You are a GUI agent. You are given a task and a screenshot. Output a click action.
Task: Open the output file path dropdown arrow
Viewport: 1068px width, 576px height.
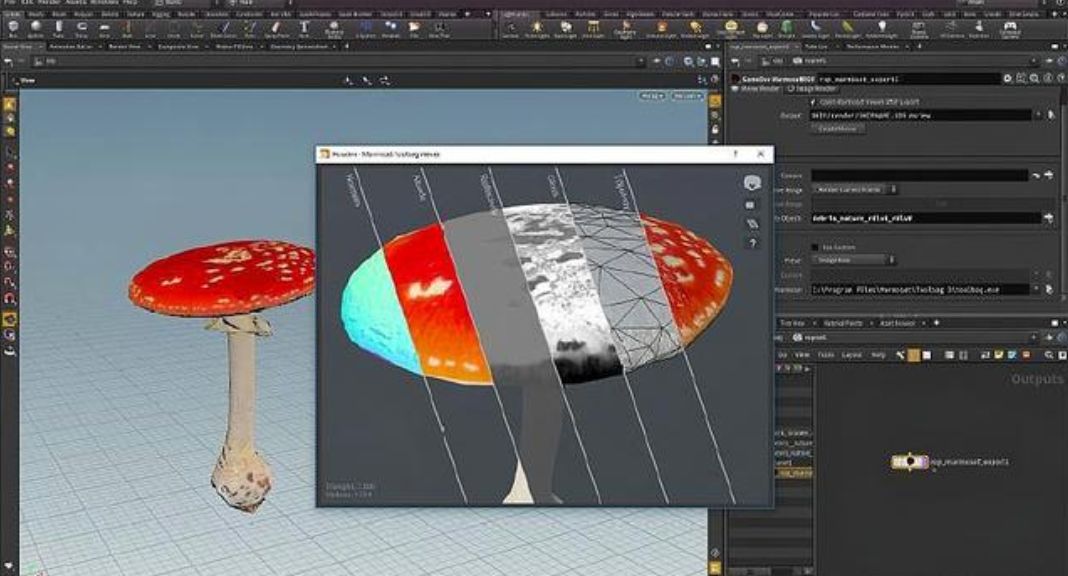point(1039,115)
